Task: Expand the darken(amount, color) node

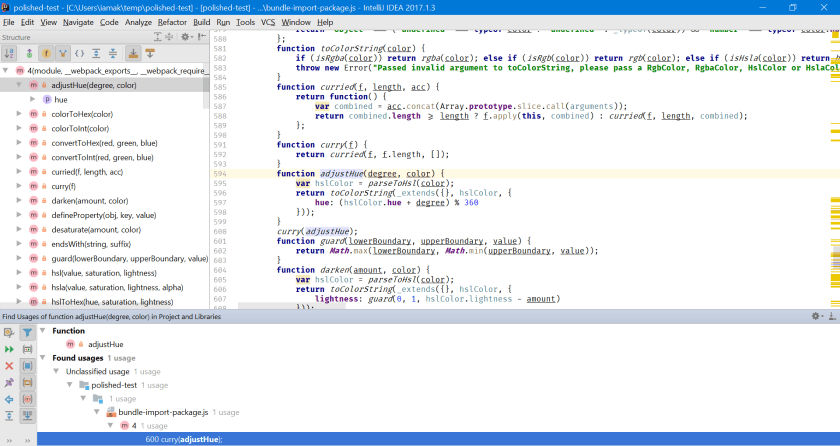Action: [x=19, y=200]
